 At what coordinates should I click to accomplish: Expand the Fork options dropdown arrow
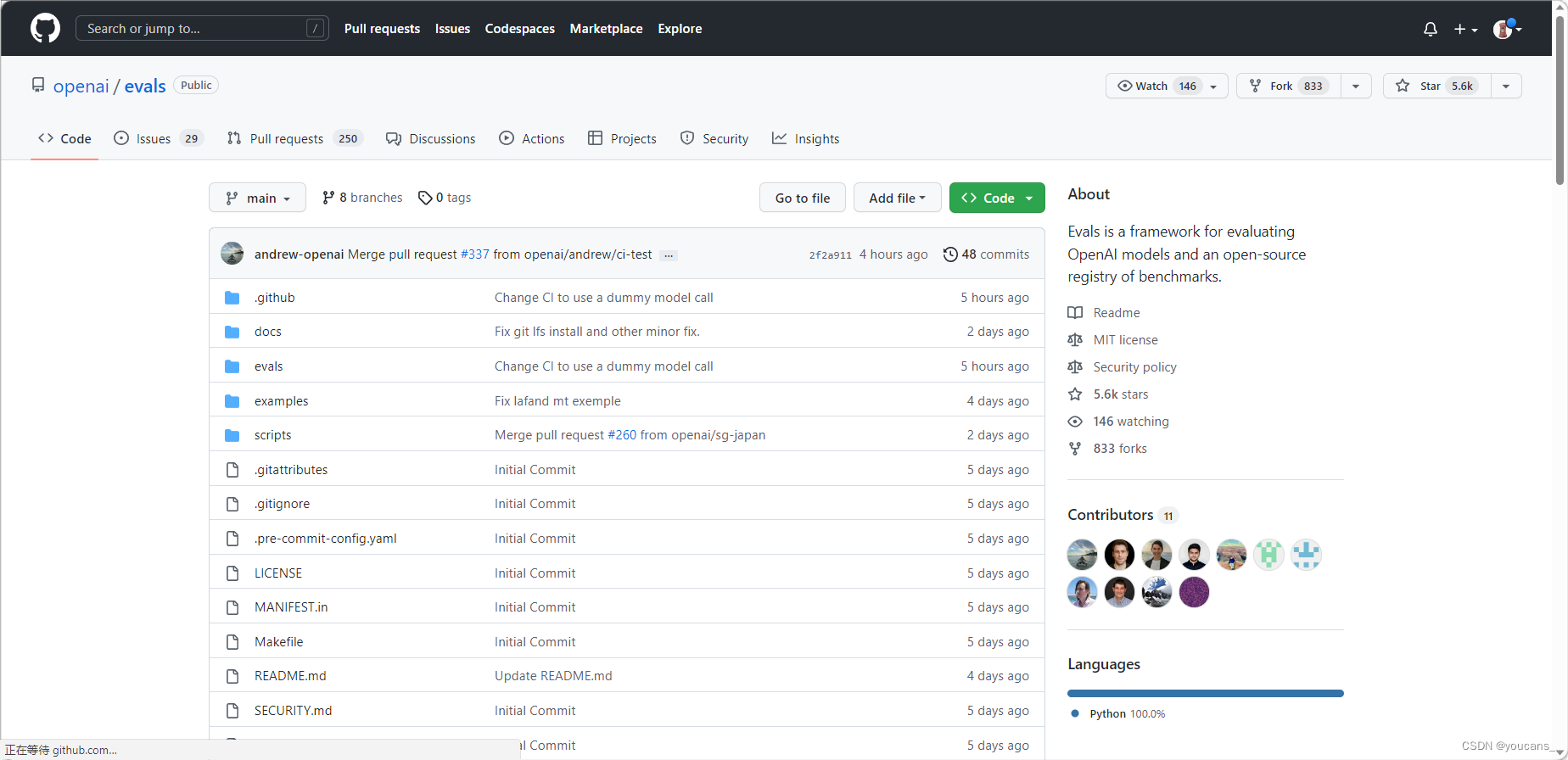point(1356,86)
